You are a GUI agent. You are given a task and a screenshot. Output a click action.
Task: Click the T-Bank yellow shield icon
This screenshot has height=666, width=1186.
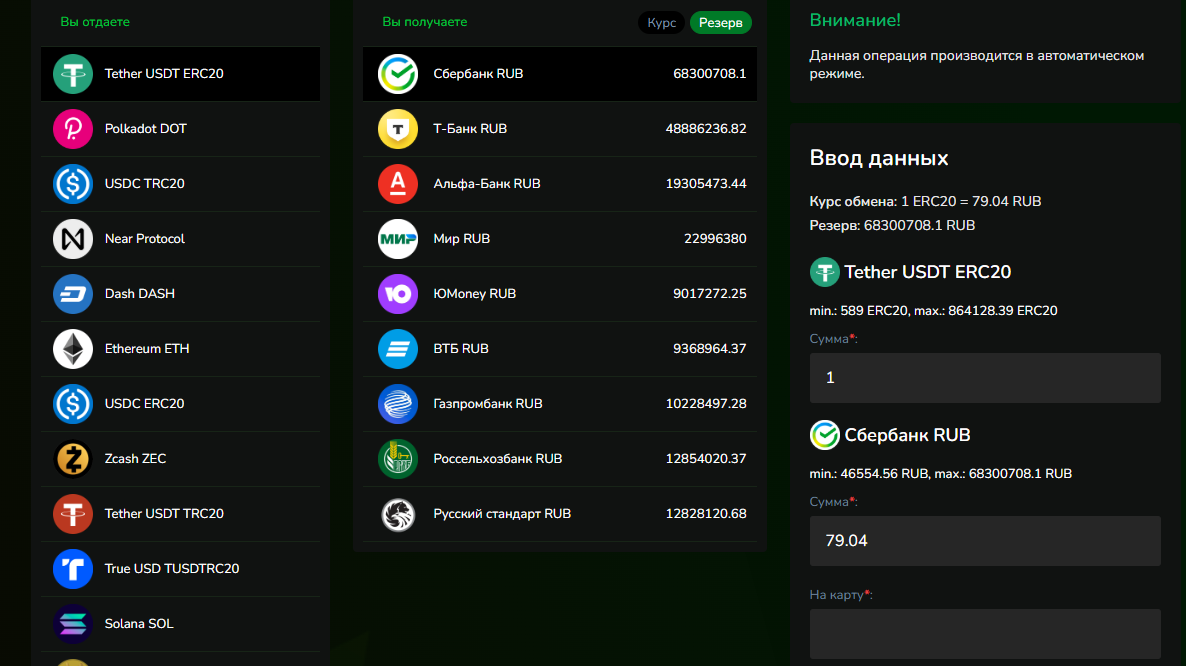coord(398,129)
